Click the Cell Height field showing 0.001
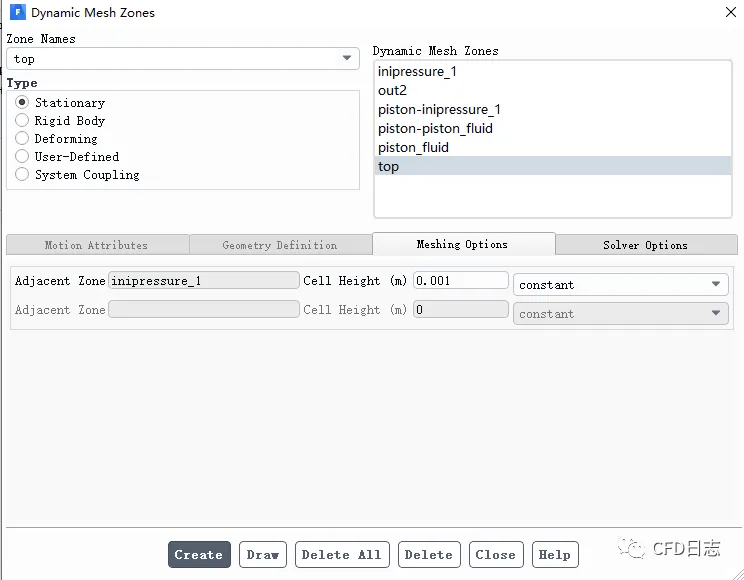The height and width of the screenshot is (580, 744). 460,281
